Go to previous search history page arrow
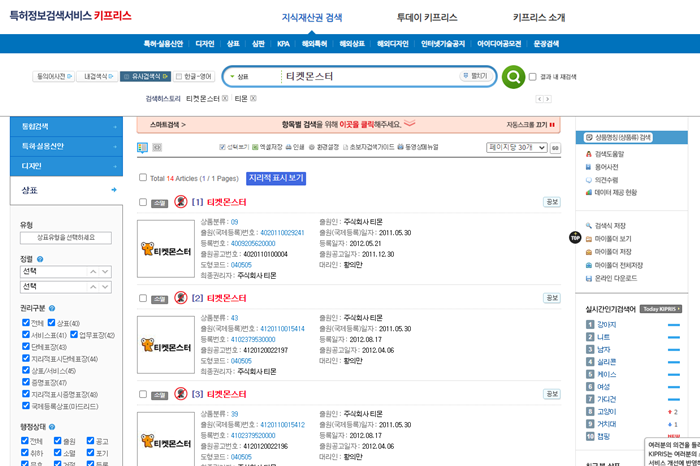Viewport: 700px width, 466px height. [x=540, y=99]
